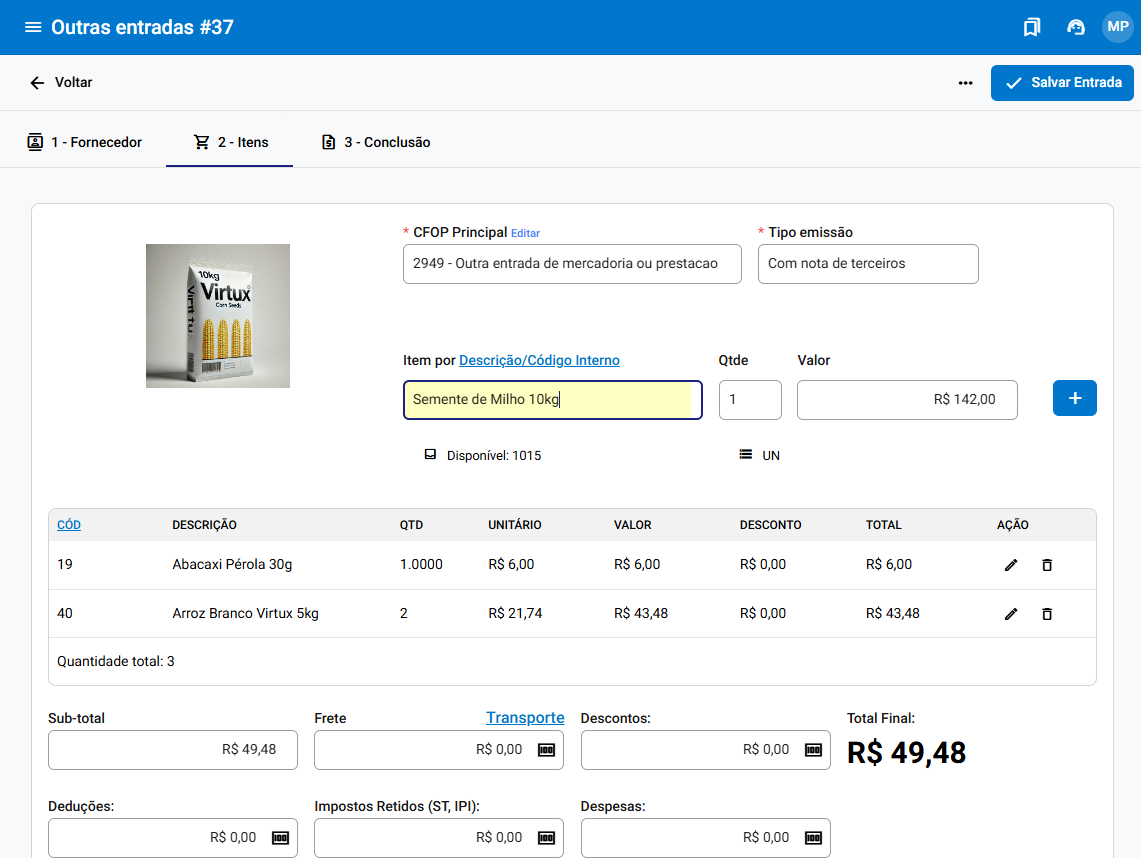Viewport: 1141px width, 858px height.
Task: Click the Salvar Entrada button
Action: (1062, 83)
